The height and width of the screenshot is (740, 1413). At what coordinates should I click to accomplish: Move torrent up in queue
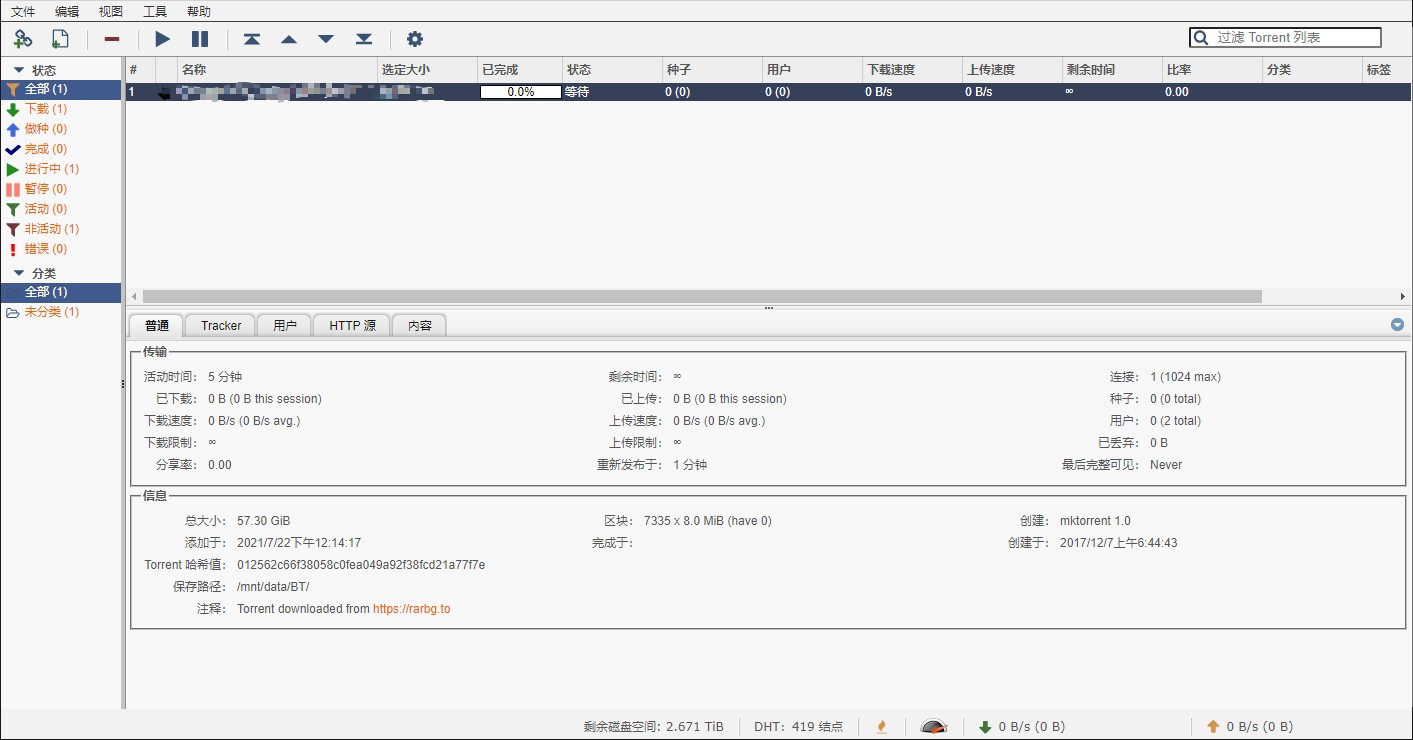(289, 39)
